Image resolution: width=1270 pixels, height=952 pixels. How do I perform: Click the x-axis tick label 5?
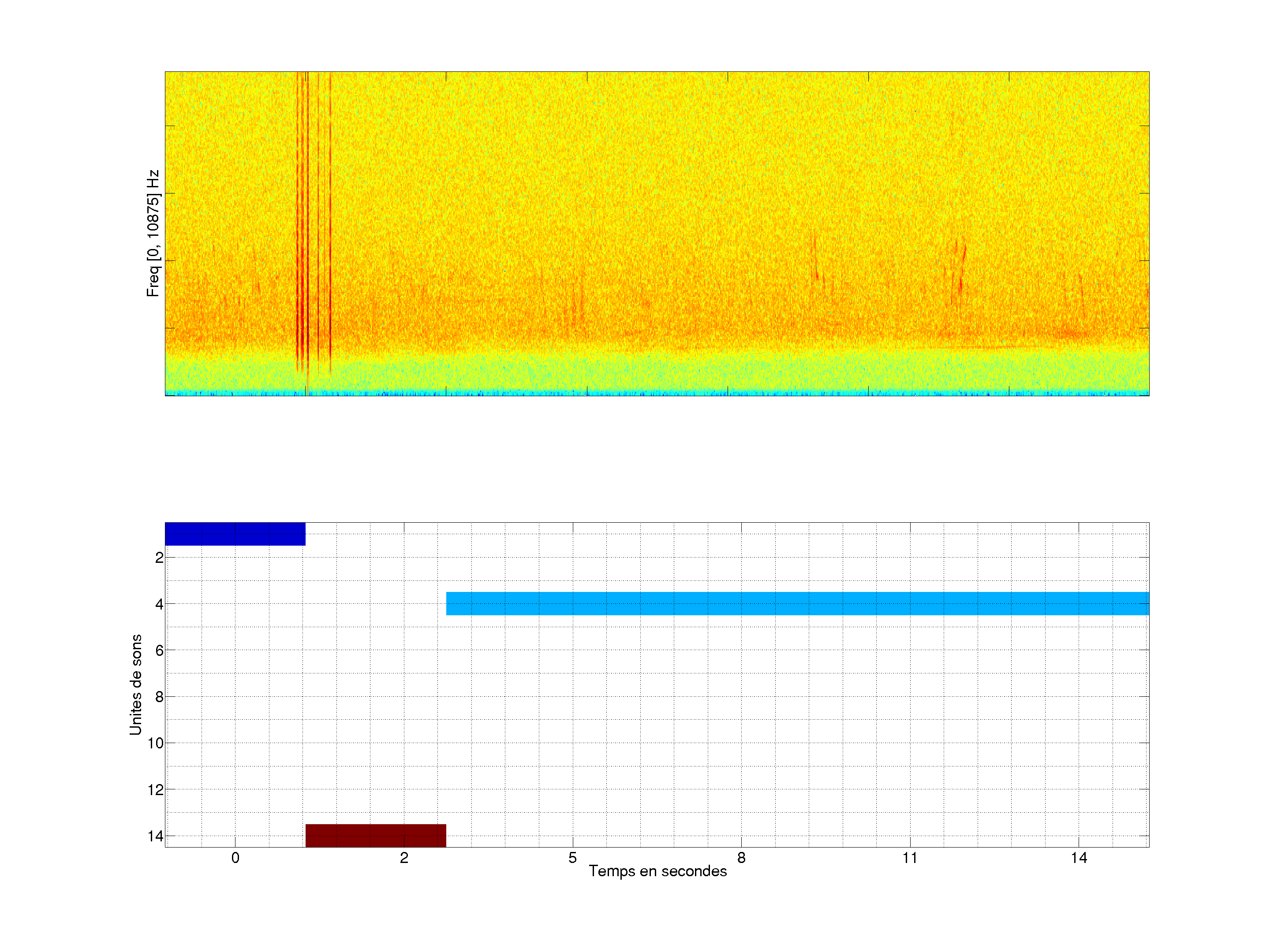[x=572, y=858]
